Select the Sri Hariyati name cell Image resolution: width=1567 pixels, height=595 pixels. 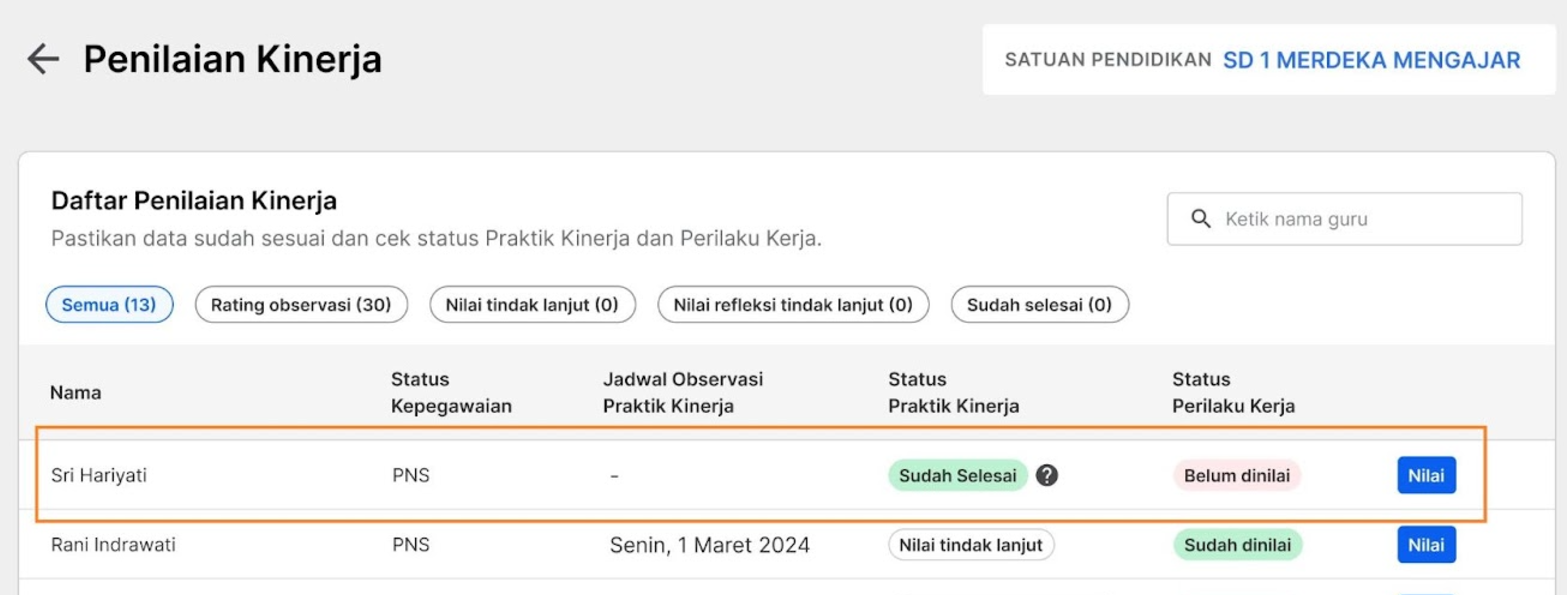[99, 476]
